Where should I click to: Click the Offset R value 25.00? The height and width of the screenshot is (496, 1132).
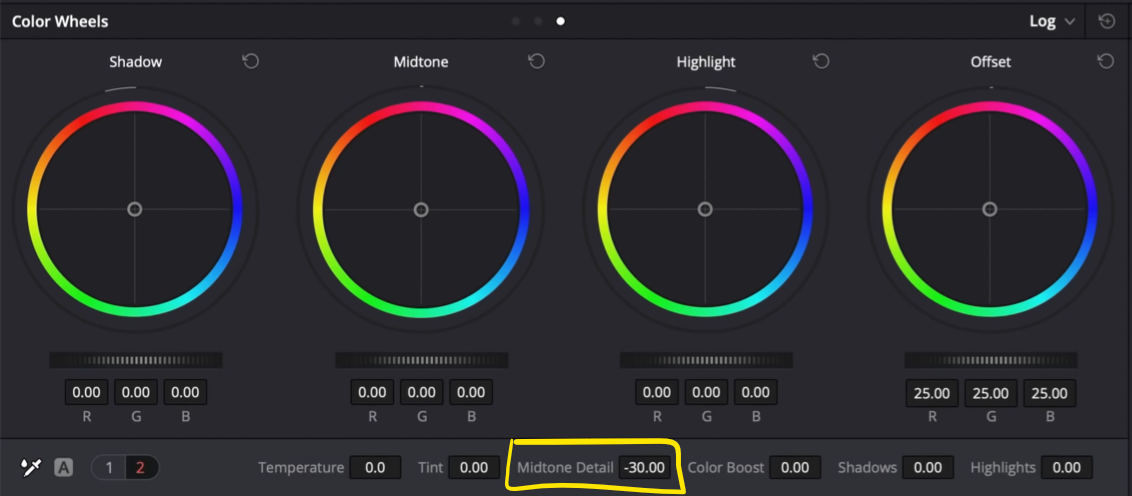click(932, 393)
